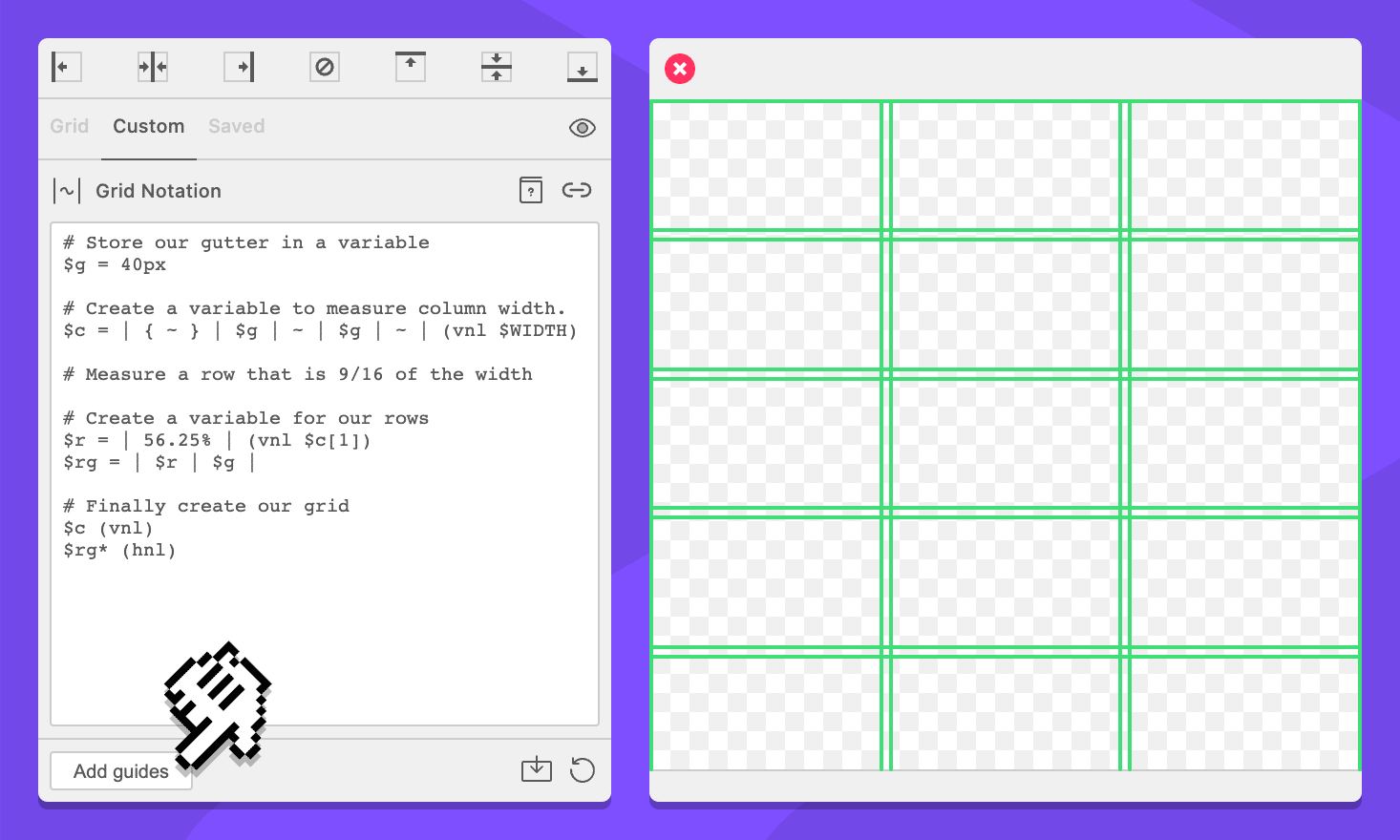
Task: Save the grid with the download icon
Action: click(x=537, y=769)
